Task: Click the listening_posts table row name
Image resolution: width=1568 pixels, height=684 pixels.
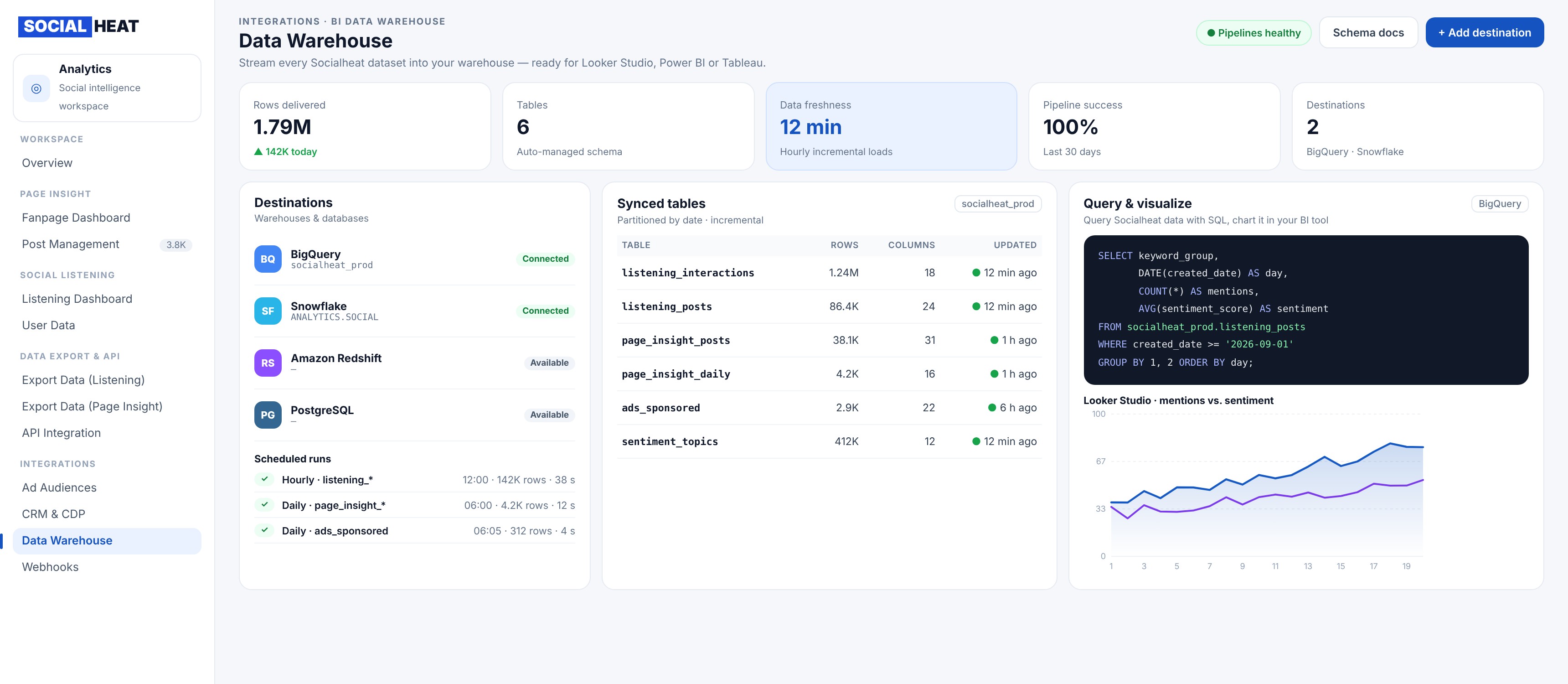Action: [x=666, y=307]
